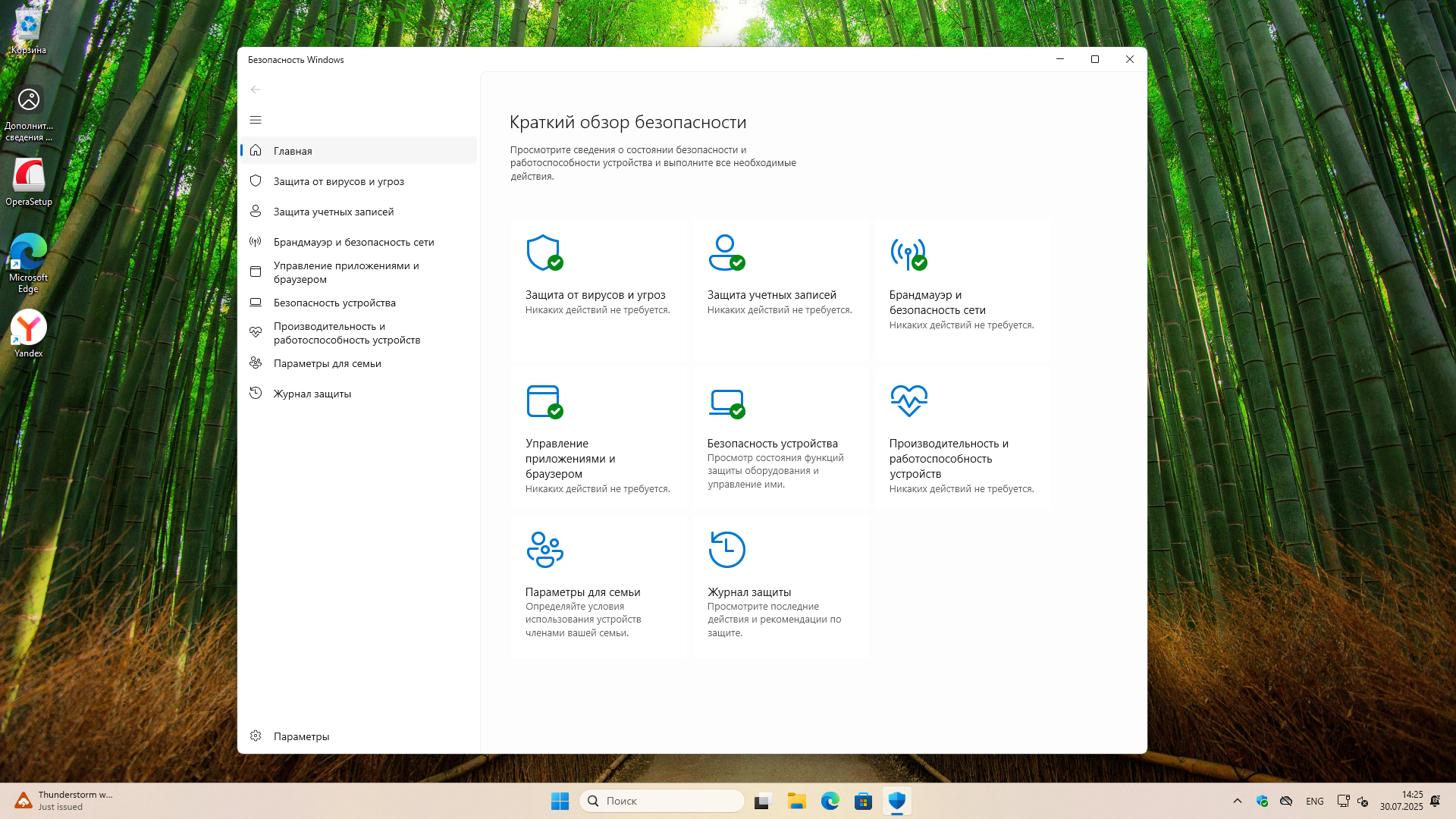Show hidden system tray icons chevron
This screenshot has height=819, width=1456.
(1238, 801)
